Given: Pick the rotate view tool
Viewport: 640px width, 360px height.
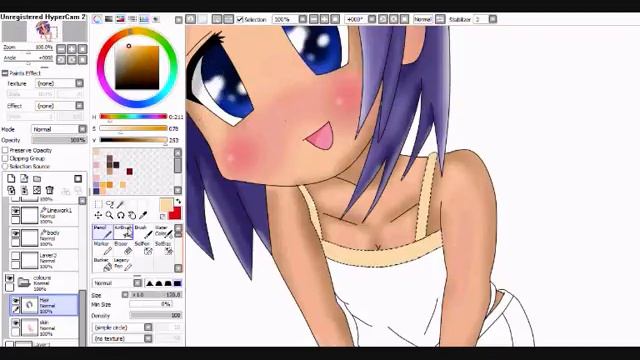Looking at the screenshot, I should click(120, 215).
